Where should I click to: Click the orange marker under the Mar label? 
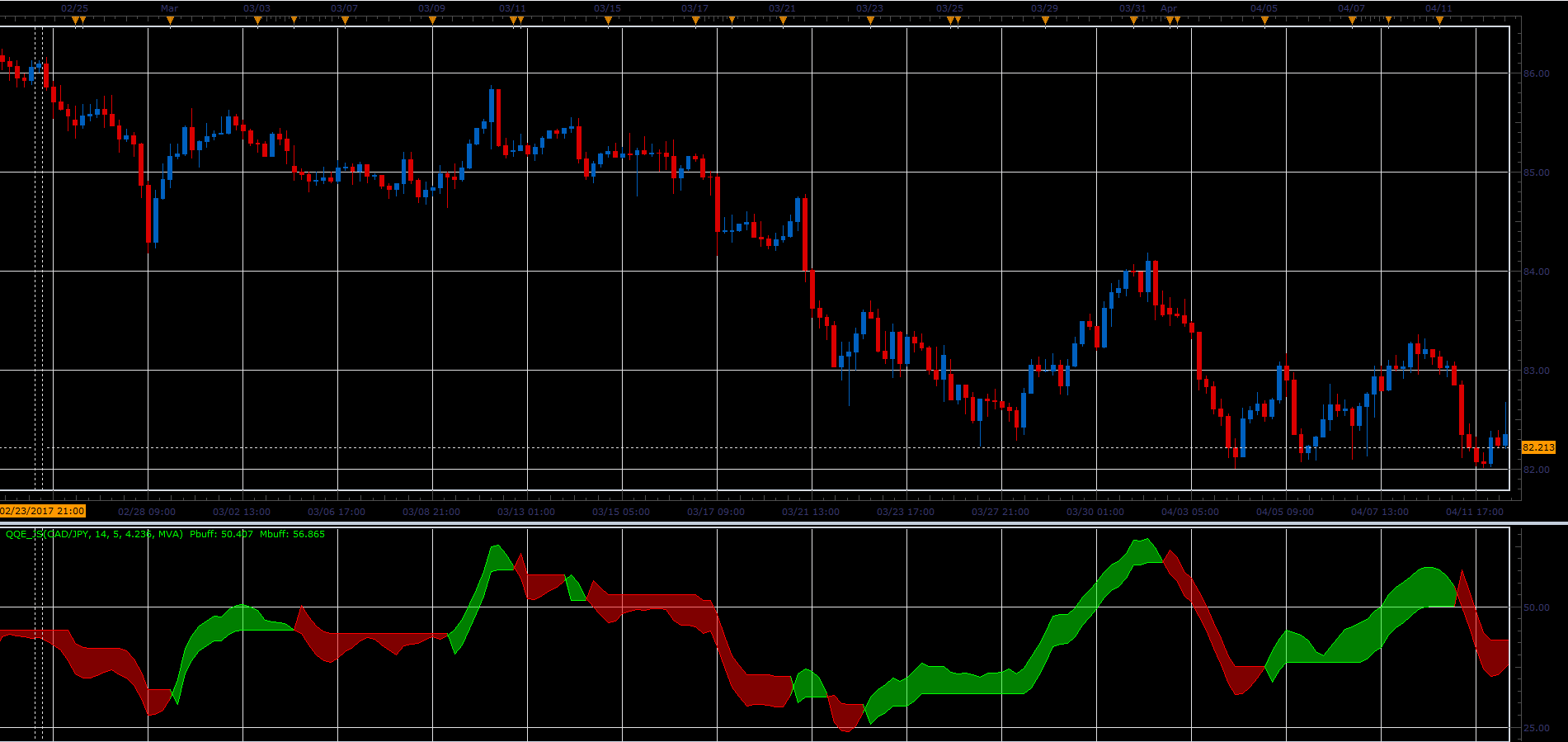[170, 21]
